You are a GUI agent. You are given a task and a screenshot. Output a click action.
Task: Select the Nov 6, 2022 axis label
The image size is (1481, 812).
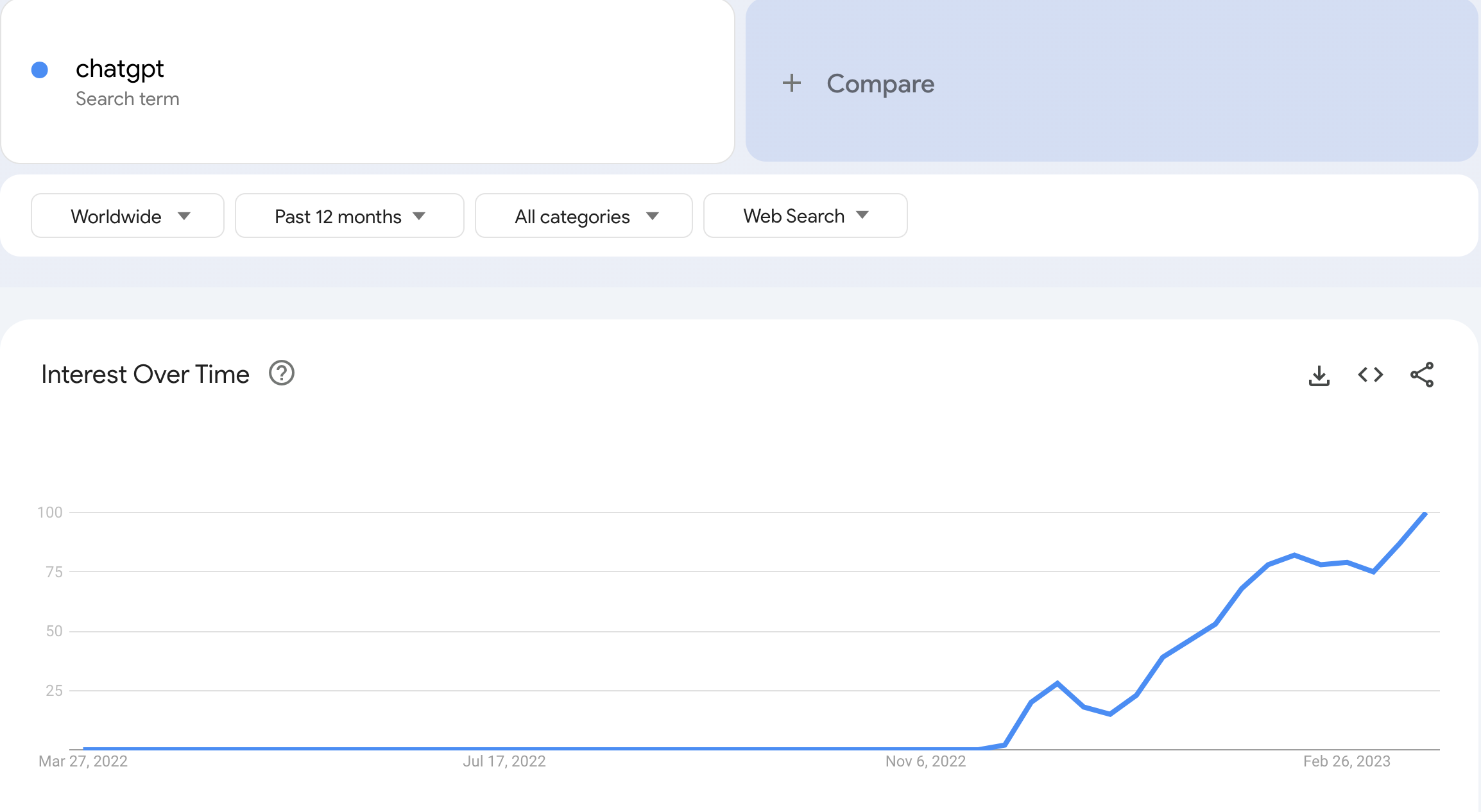(925, 761)
